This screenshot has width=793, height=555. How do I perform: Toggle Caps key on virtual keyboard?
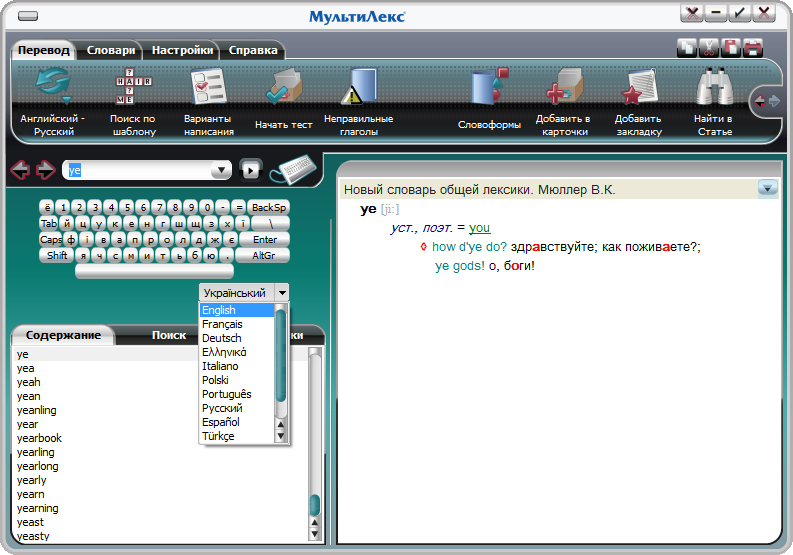coord(51,239)
